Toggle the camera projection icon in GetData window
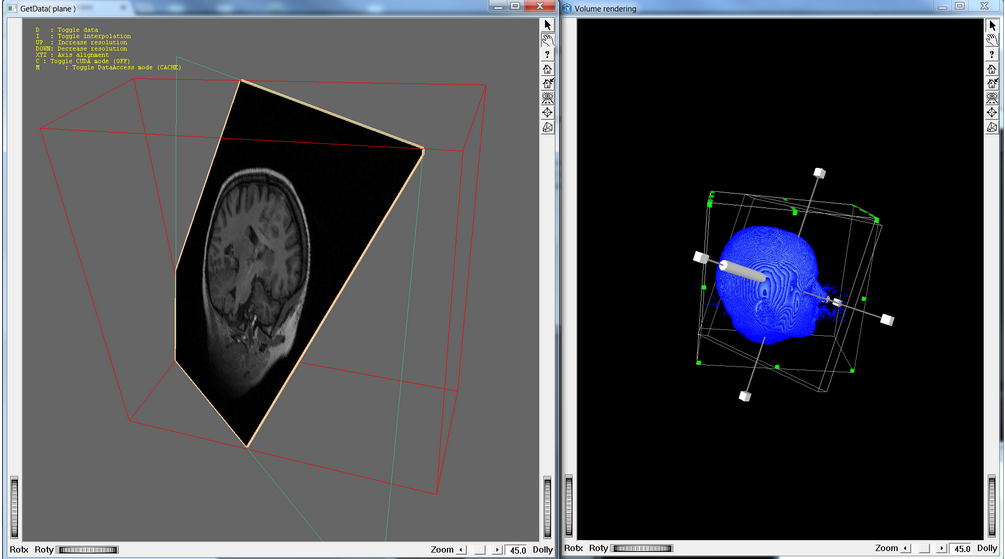Image resolution: width=1005 pixels, height=559 pixels. point(547,127)
